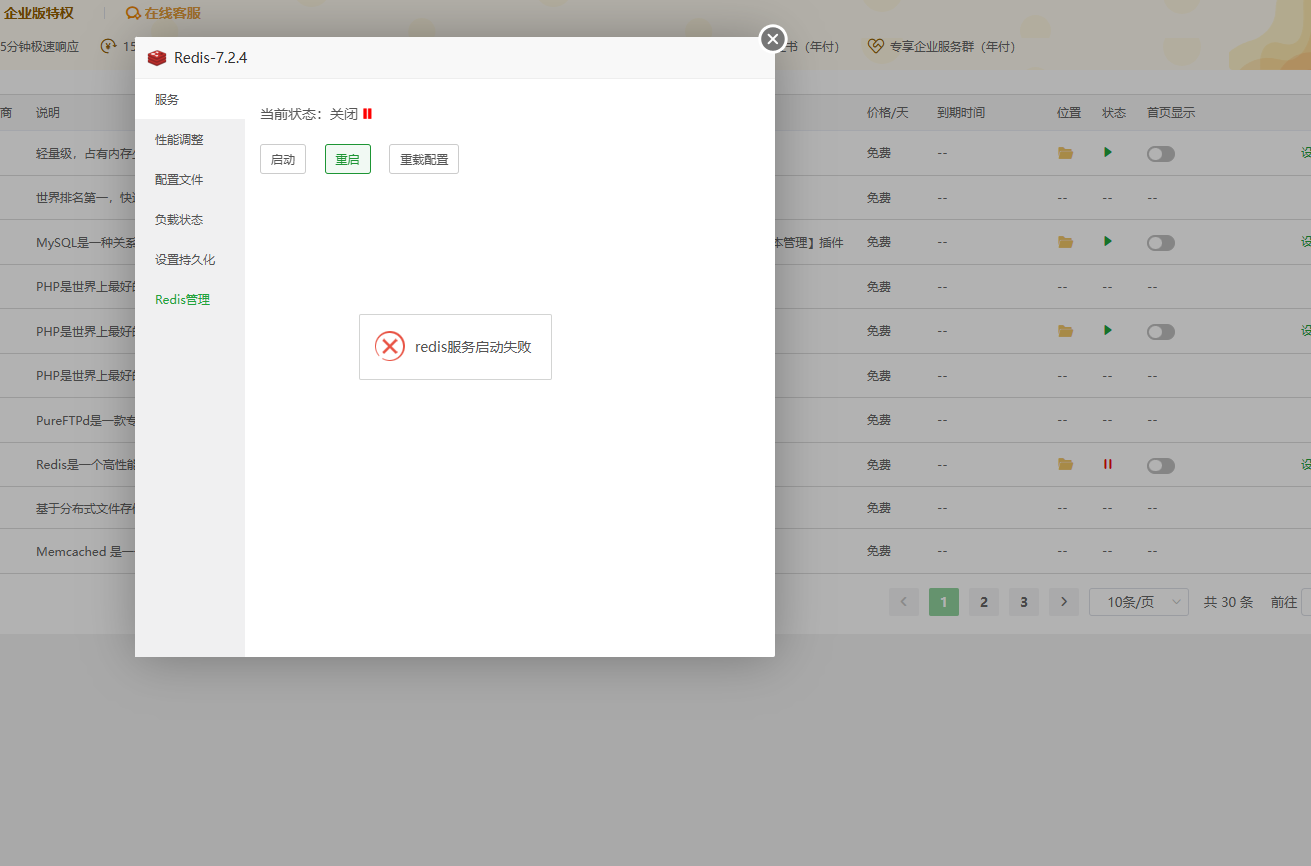This screenshot has width=1311, height=866.
Task: Click green running status icon in MySQL row
Action: [1108, 241]
